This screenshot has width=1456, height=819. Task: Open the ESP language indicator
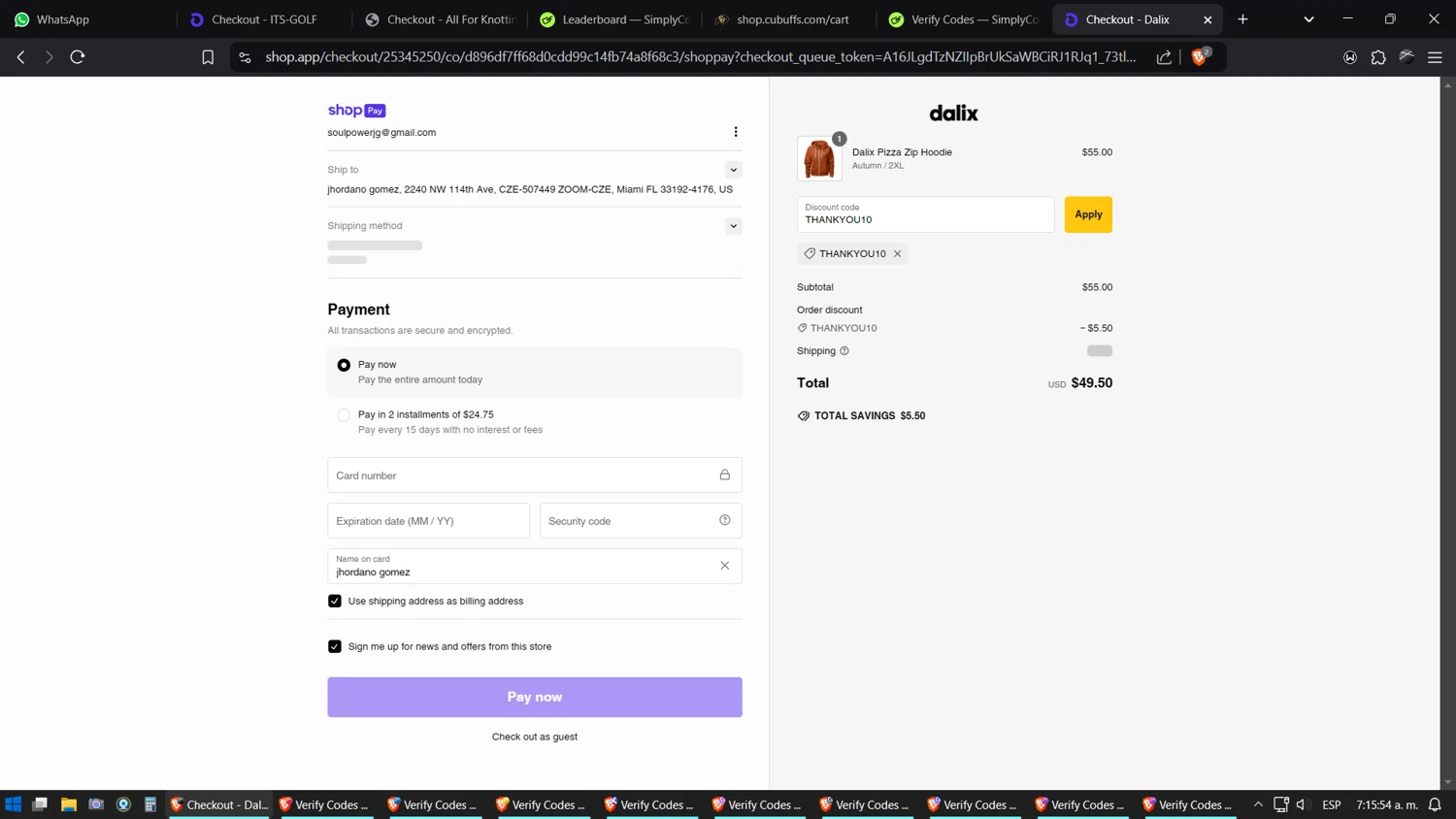[x=1332, y=804]
